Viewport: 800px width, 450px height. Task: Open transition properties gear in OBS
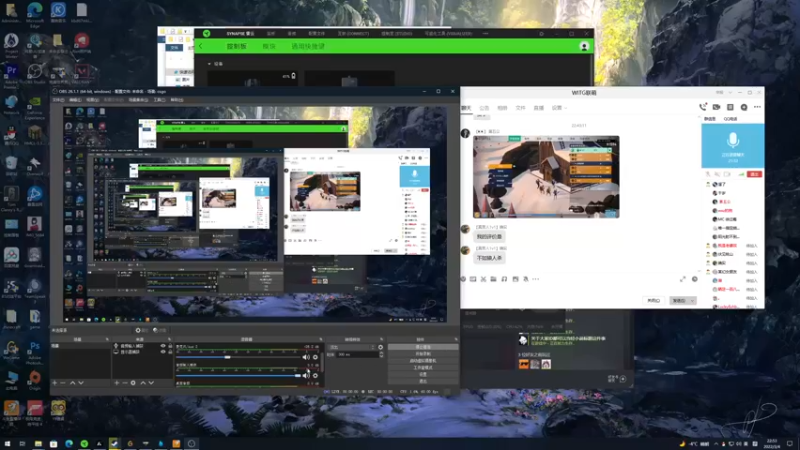pos(381,347)
